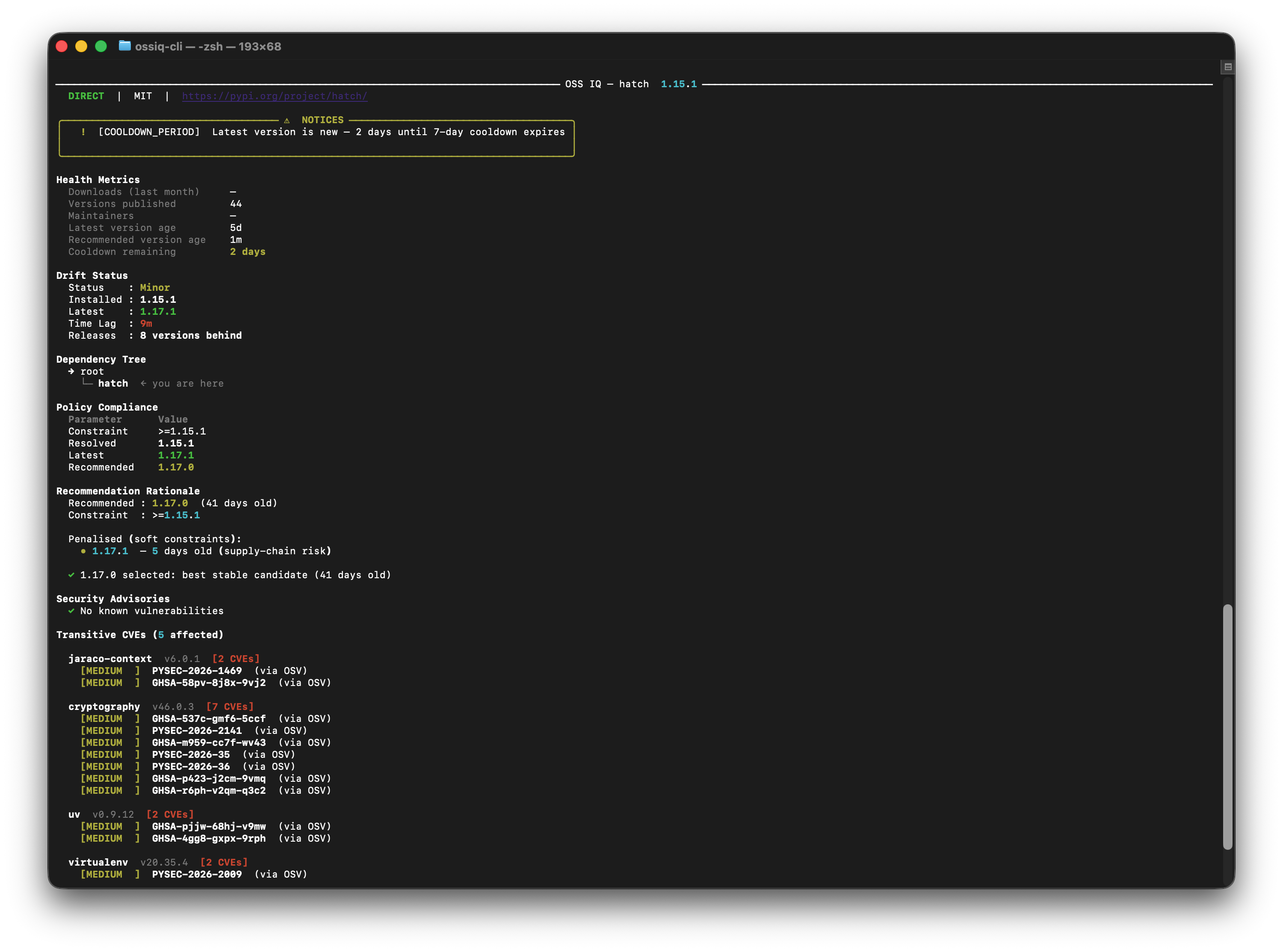Click advisory 'PYSEC-2026-1469'
The height and width of the screenshot is (952, 1283).
[x=197, y=671]
